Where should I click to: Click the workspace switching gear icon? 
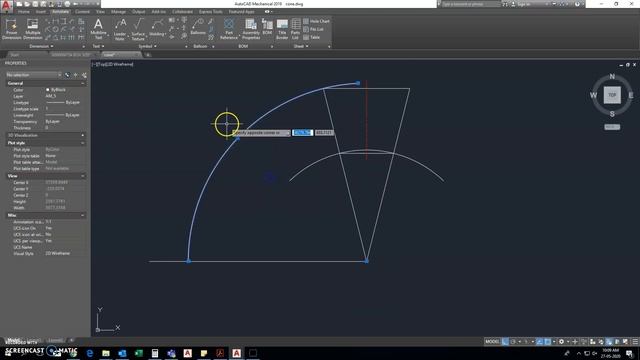point(562,342)
